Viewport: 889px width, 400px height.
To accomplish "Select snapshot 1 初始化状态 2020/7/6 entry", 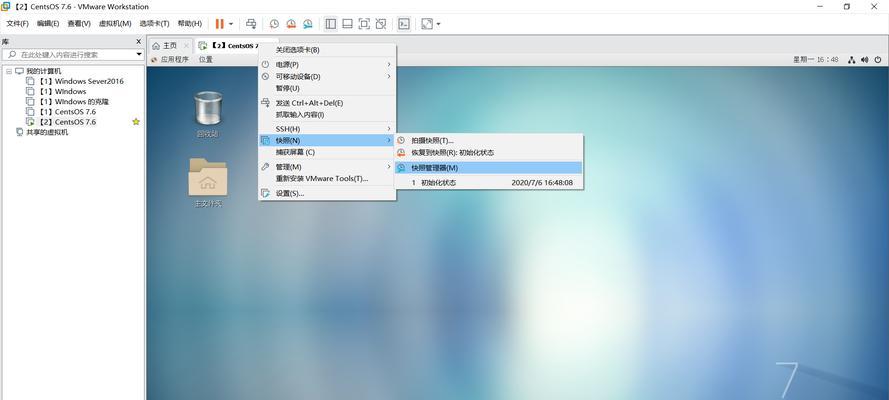I will (x=489, y=182).
